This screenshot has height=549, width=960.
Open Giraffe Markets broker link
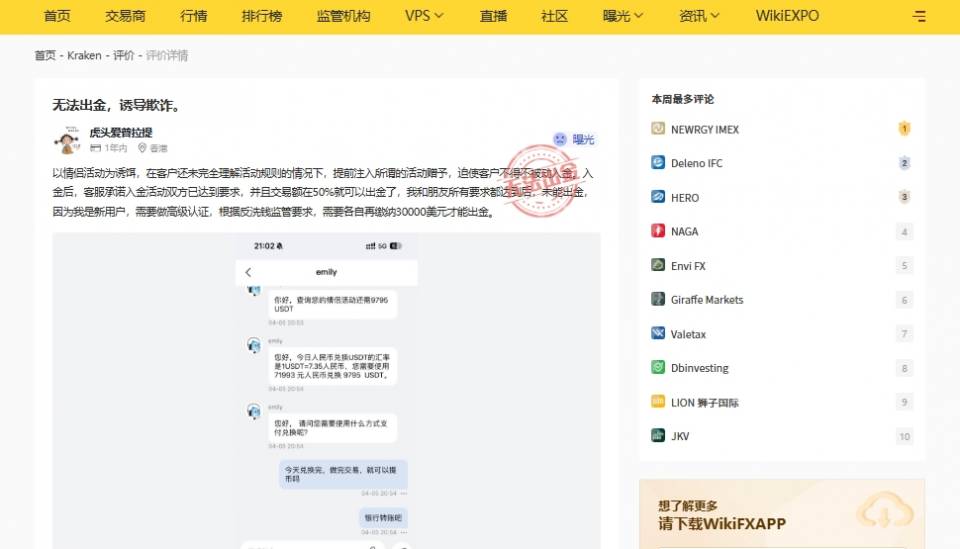coord(707,300)
